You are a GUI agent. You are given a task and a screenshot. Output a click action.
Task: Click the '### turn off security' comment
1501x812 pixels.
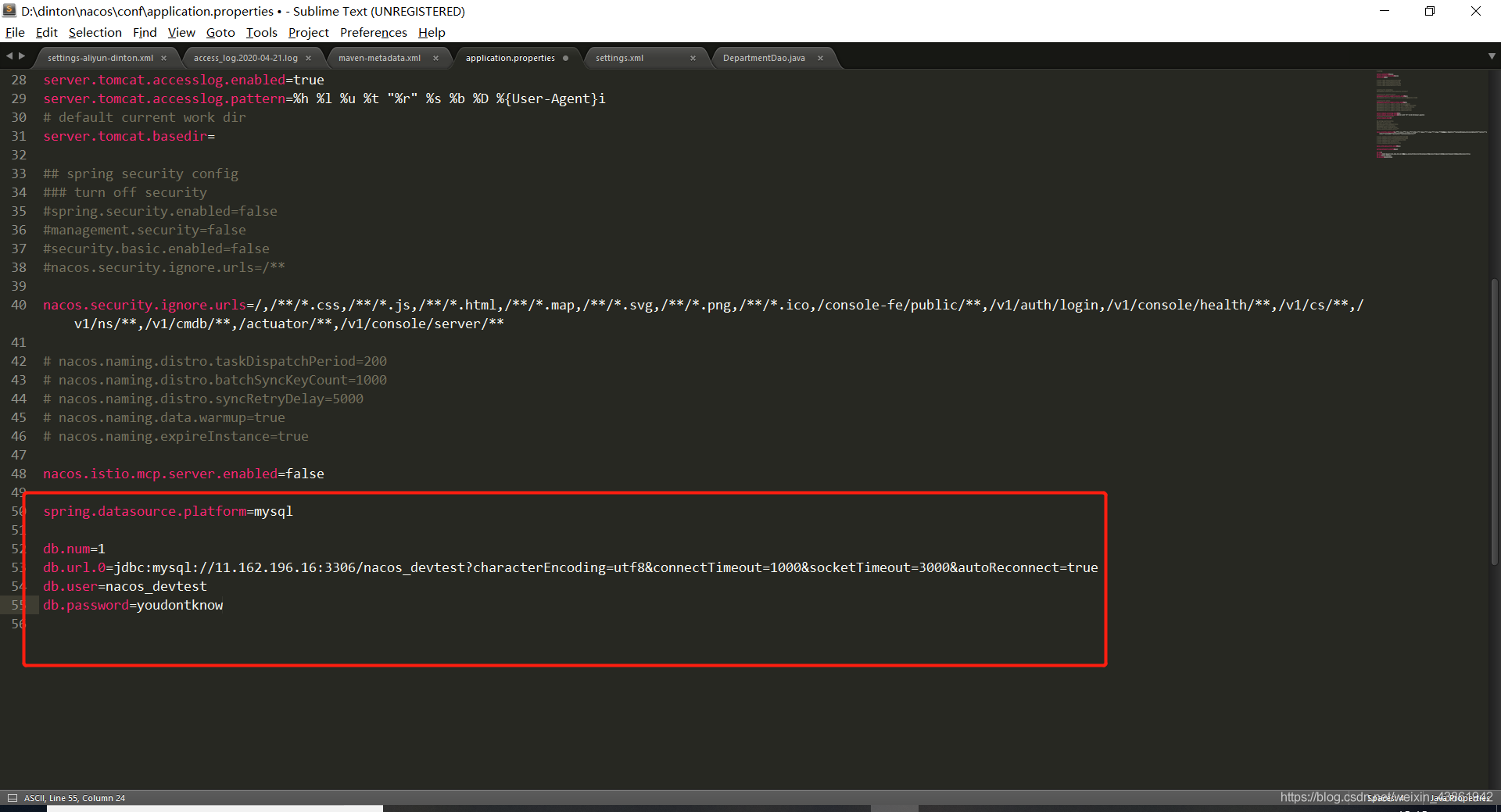pyautogui.click(x=125, y=192)
